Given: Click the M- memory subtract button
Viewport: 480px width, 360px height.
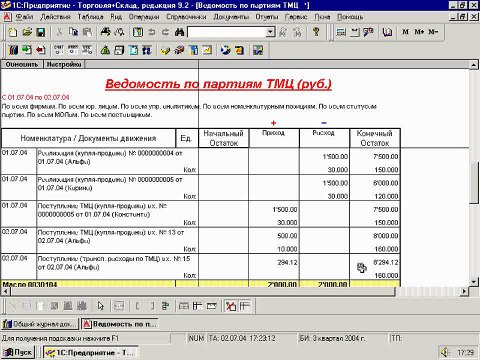Looking at the screenshot, I should [x=433, y=32].
